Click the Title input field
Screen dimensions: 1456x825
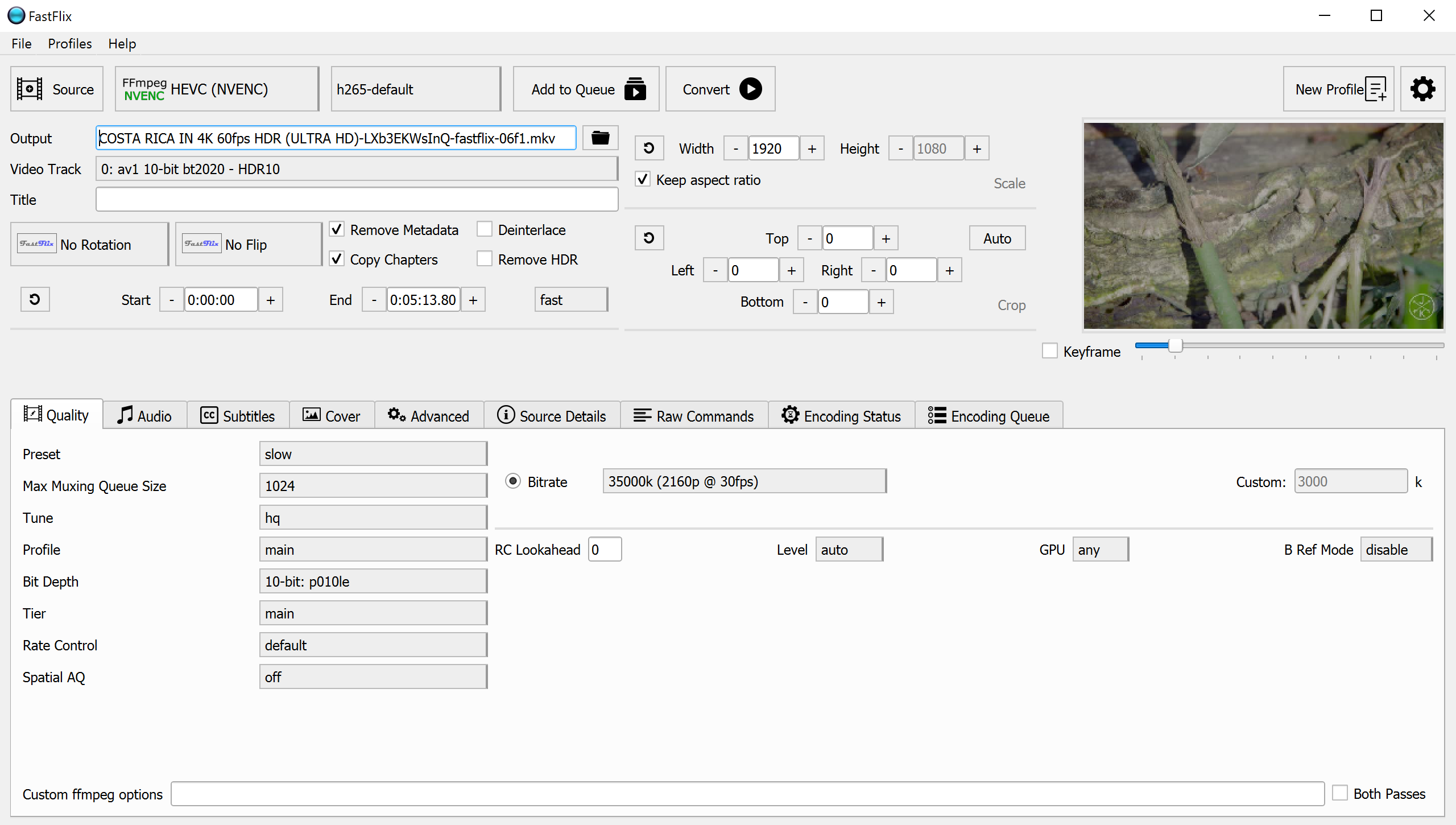tap(357, 200)
